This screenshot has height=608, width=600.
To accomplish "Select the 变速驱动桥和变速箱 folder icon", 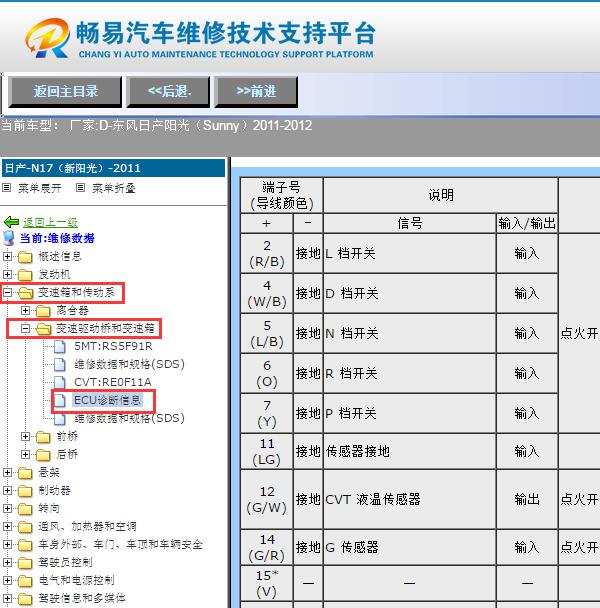I will pyautogui.click(x=43, y=329).
